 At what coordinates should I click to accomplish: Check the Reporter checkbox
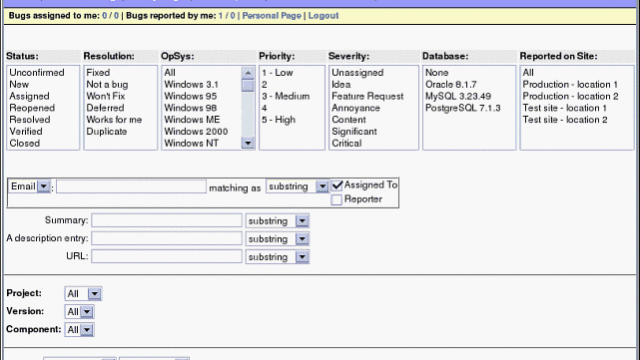337,200
